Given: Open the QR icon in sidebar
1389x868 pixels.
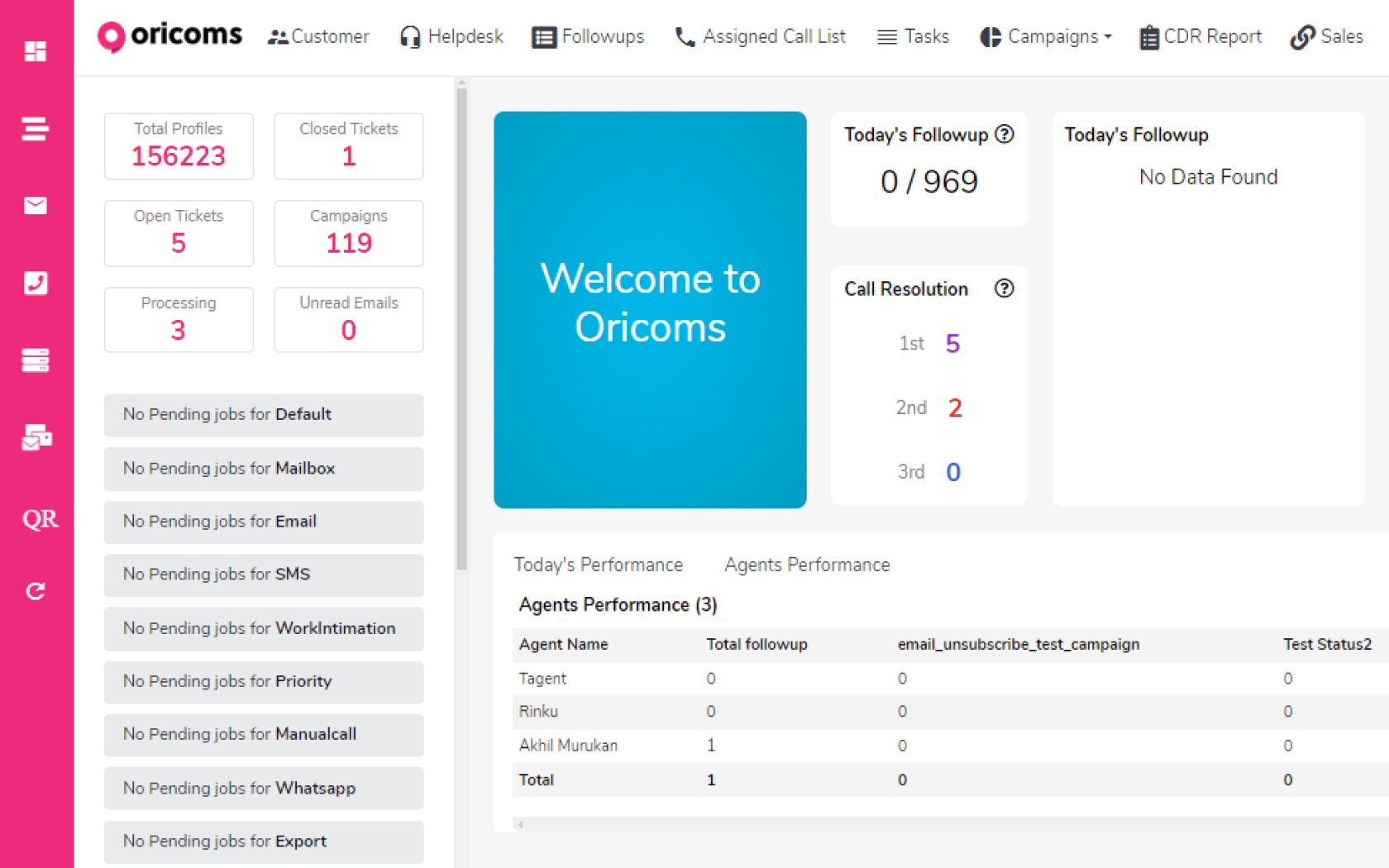Looking at the screenshot, I should click(x=39, y=519).
